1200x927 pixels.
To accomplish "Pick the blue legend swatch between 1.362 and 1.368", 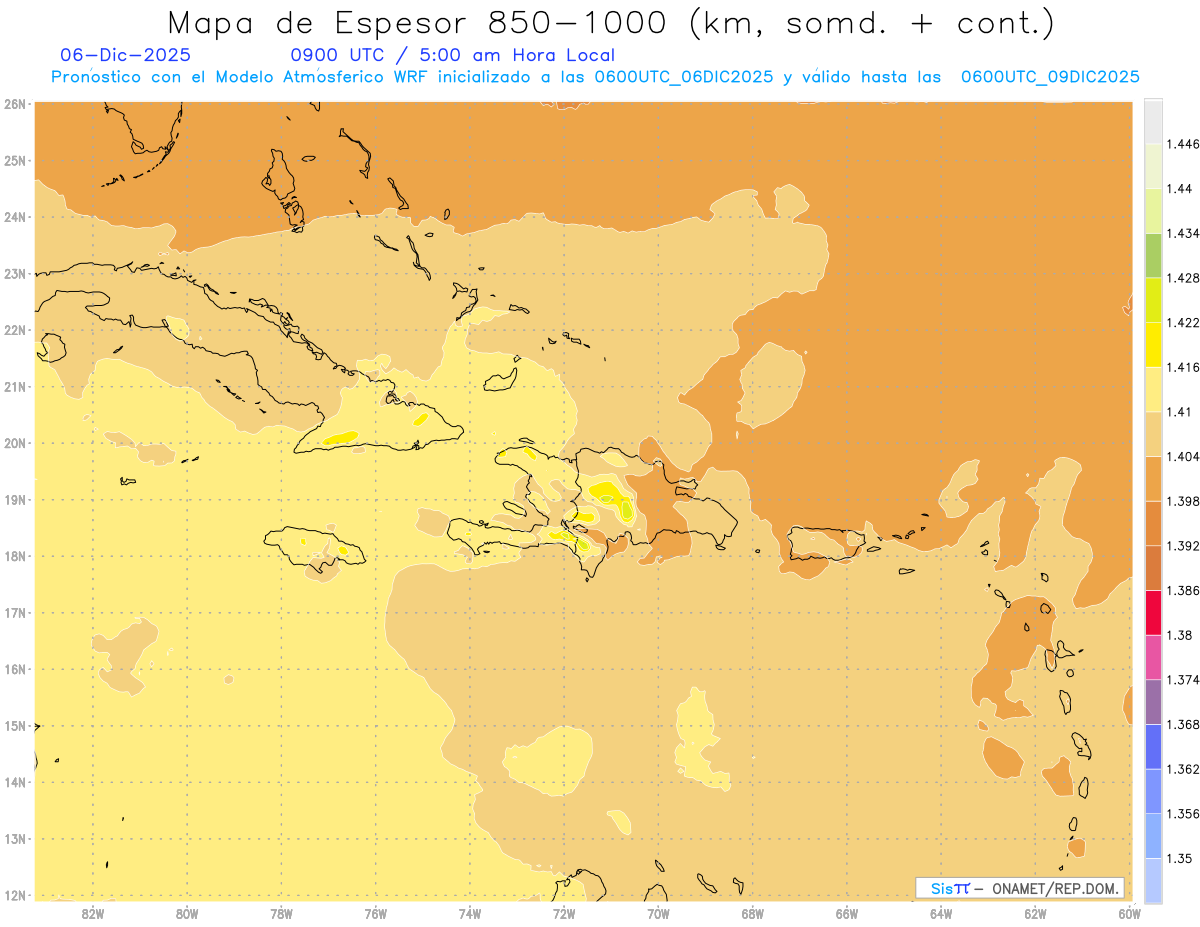I will click(x=1154, y=746).
